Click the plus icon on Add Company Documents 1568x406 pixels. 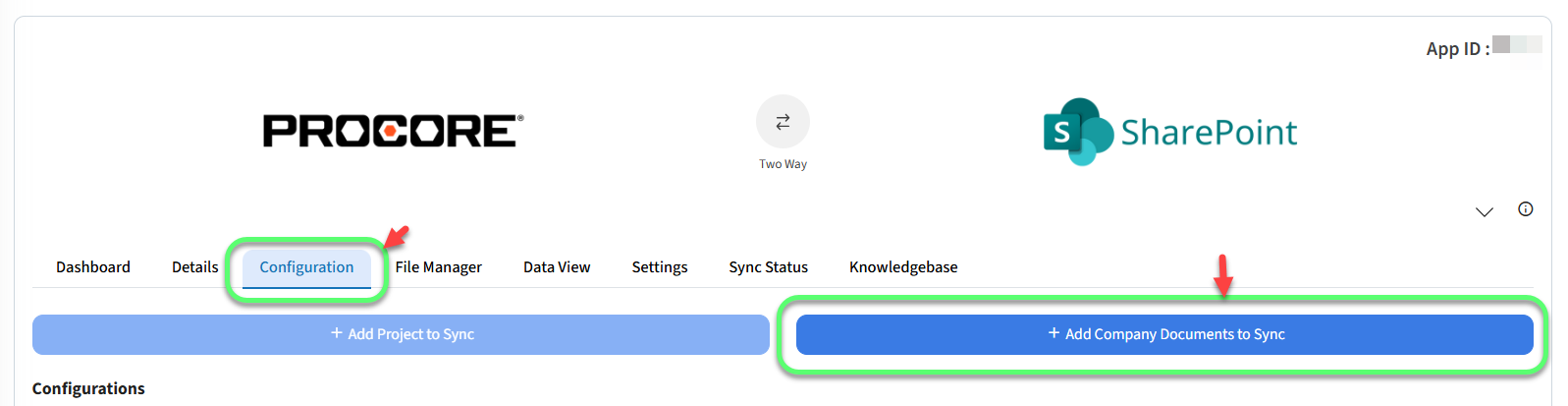[1054, 333]
